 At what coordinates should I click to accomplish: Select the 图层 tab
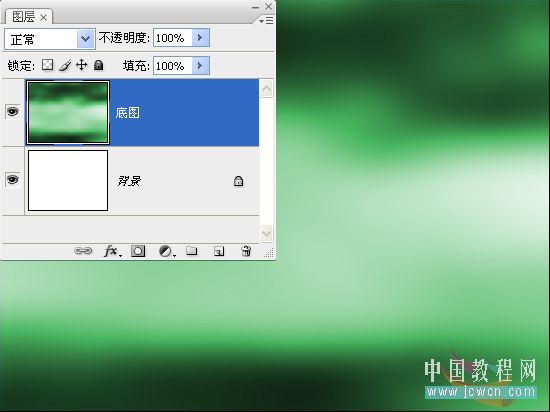(x=29, y=17)
